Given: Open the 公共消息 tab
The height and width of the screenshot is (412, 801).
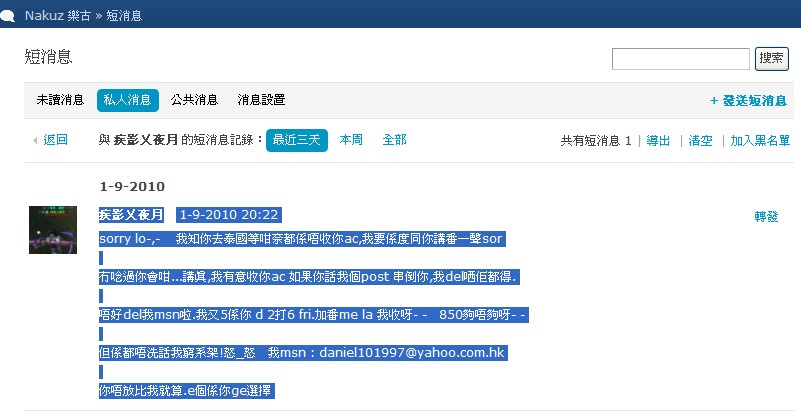Looking at the screenshot, I should pos(194,100).
